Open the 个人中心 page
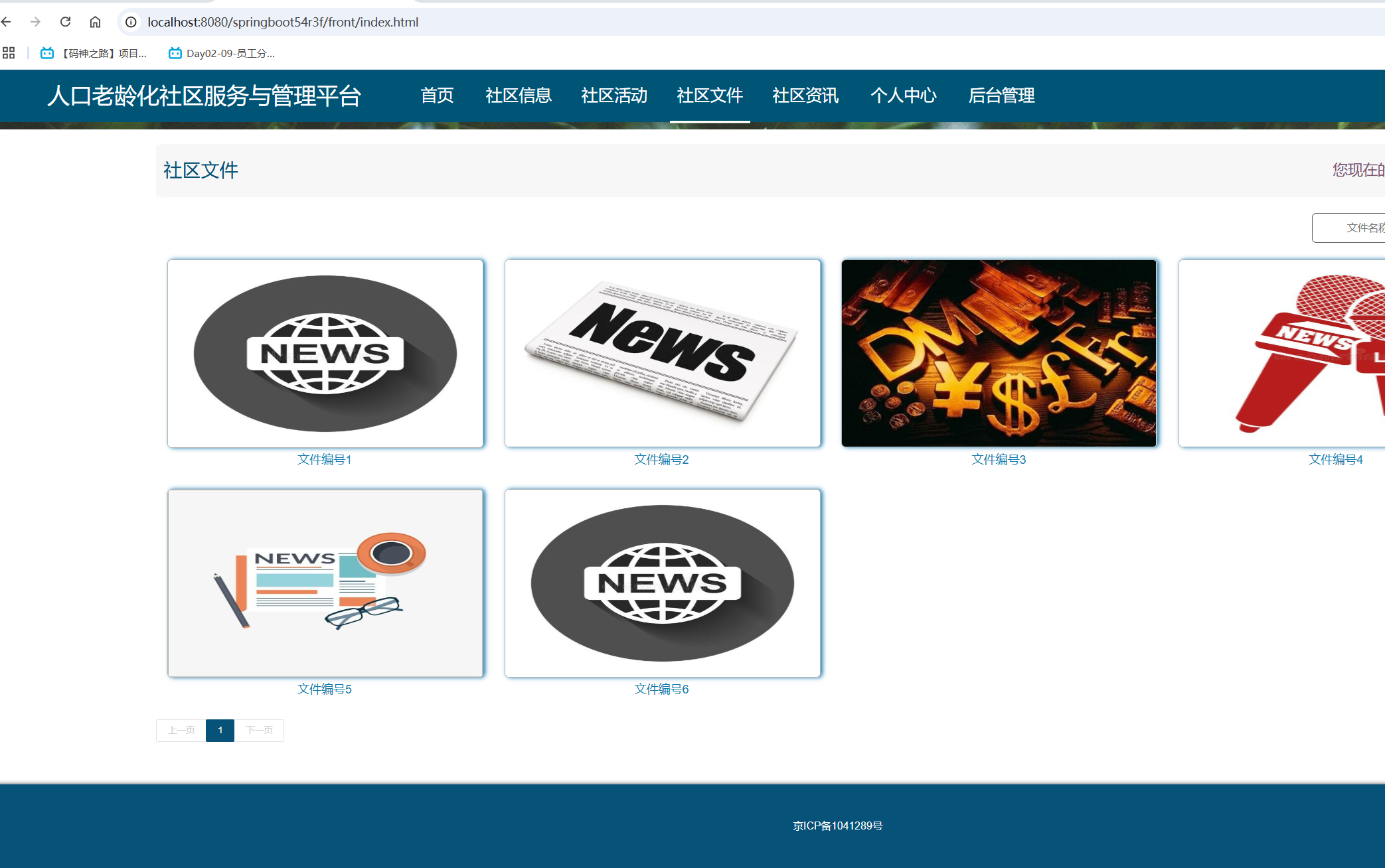 (x=904, y=96)
